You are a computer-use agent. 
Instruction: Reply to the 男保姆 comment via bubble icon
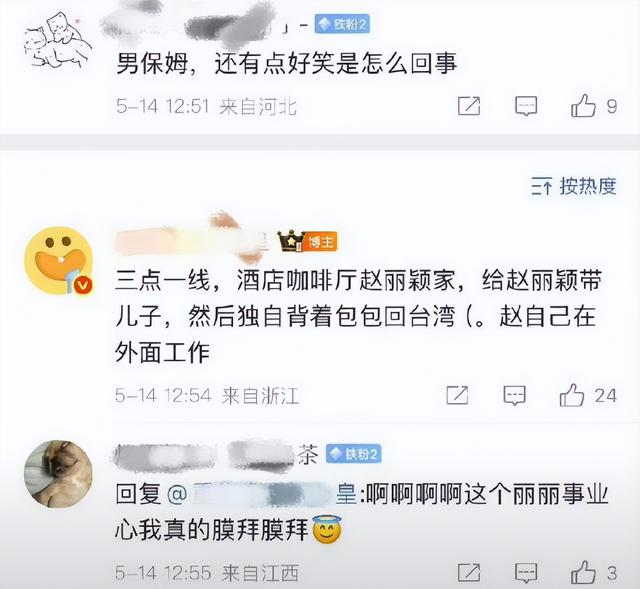tap(526, 106)
